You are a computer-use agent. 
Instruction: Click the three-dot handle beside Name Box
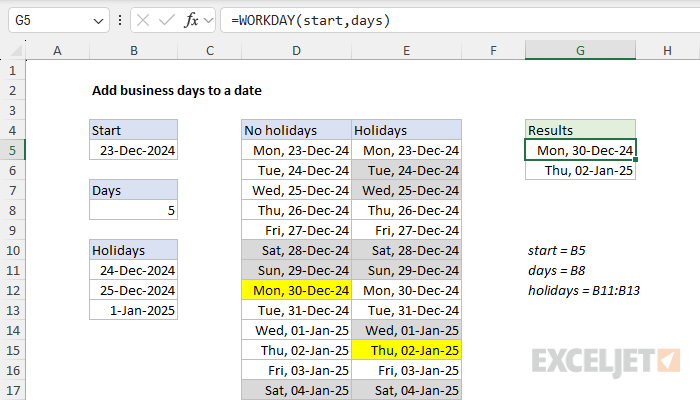click(x=120, y=20)
